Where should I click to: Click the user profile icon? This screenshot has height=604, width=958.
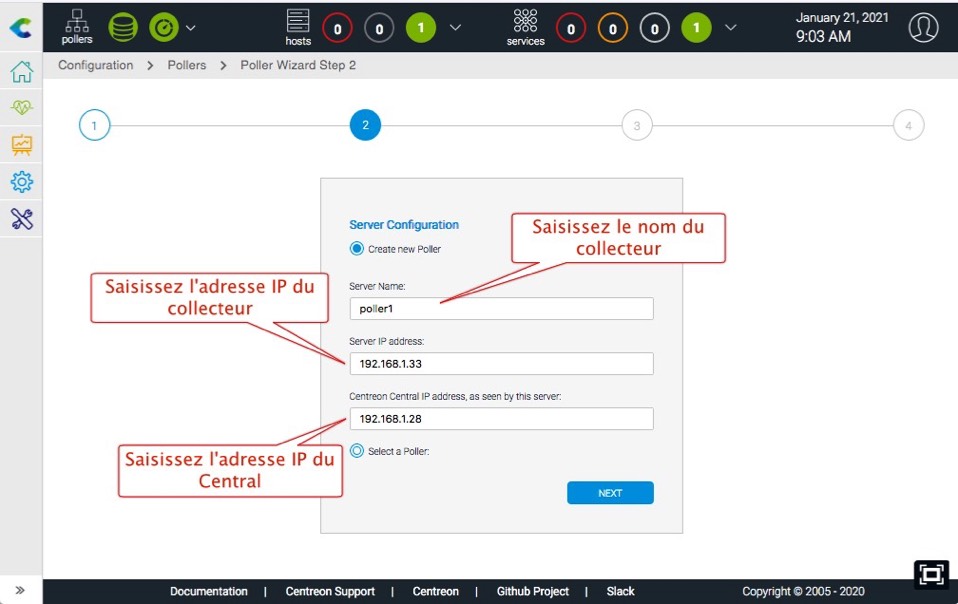(923, 28)
